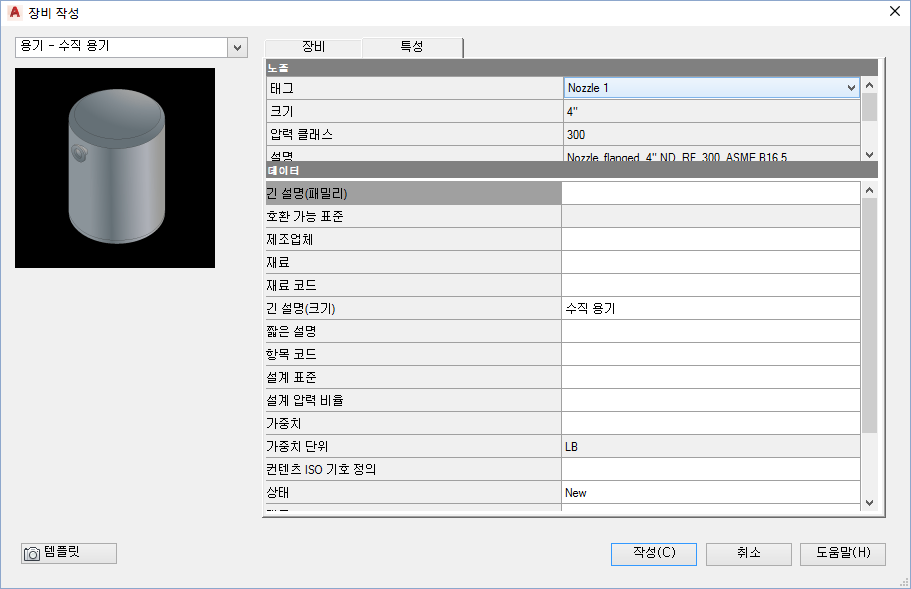This screenshot has height=589, width=911.
Task: Select the 짧은 설명 value field
Action: (711, 331)
